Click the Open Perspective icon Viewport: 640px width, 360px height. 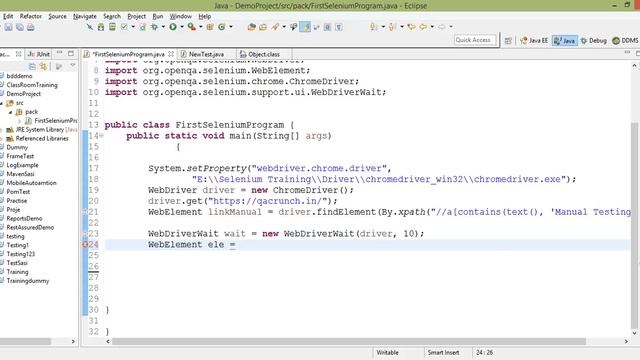[508, 40]
